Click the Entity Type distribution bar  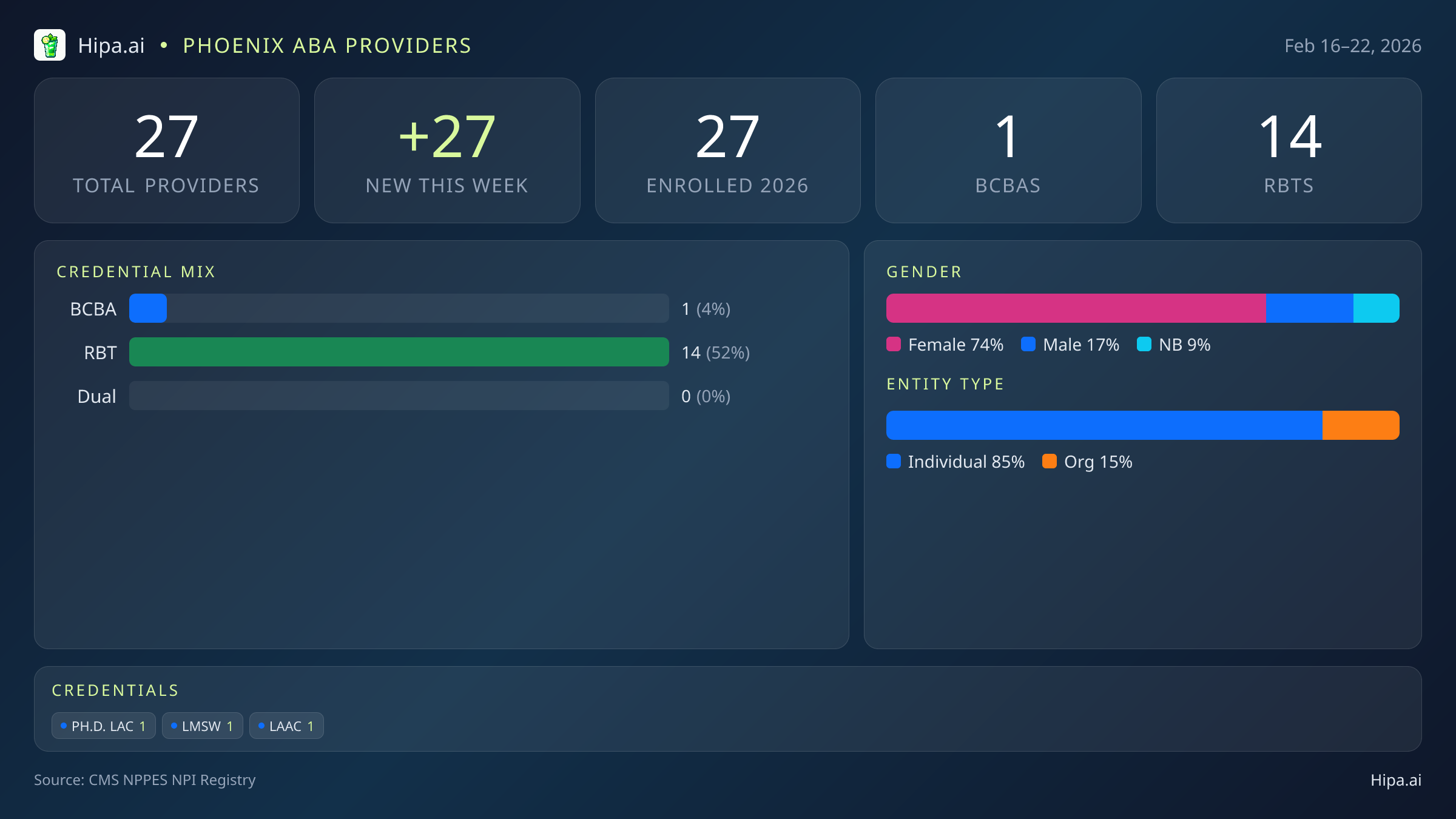click(1143, 425)
